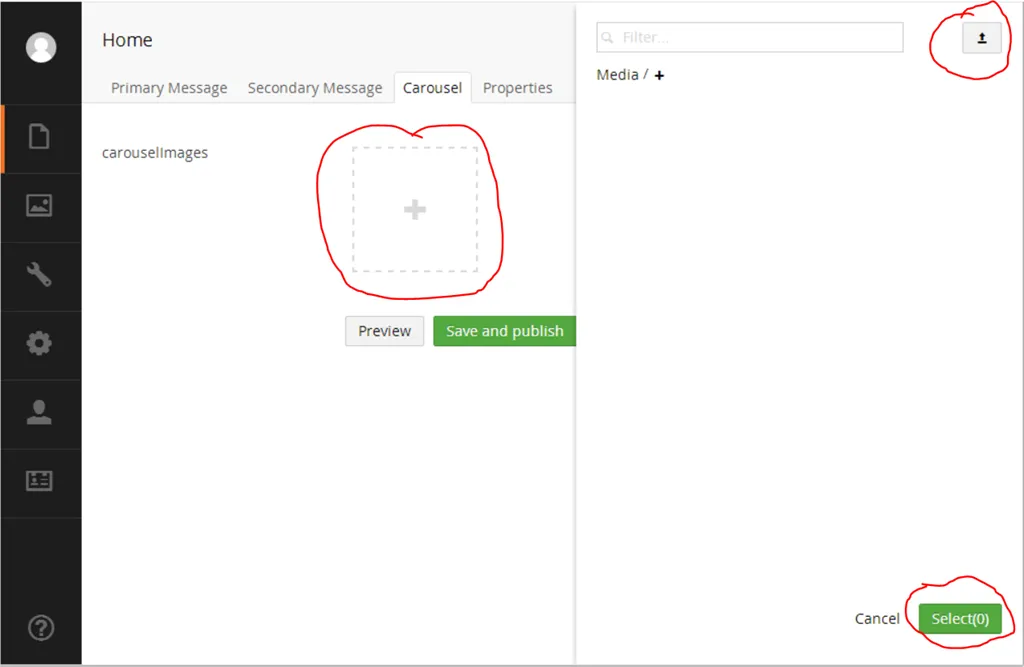Open the Settings wrench section

click(39, 275)
